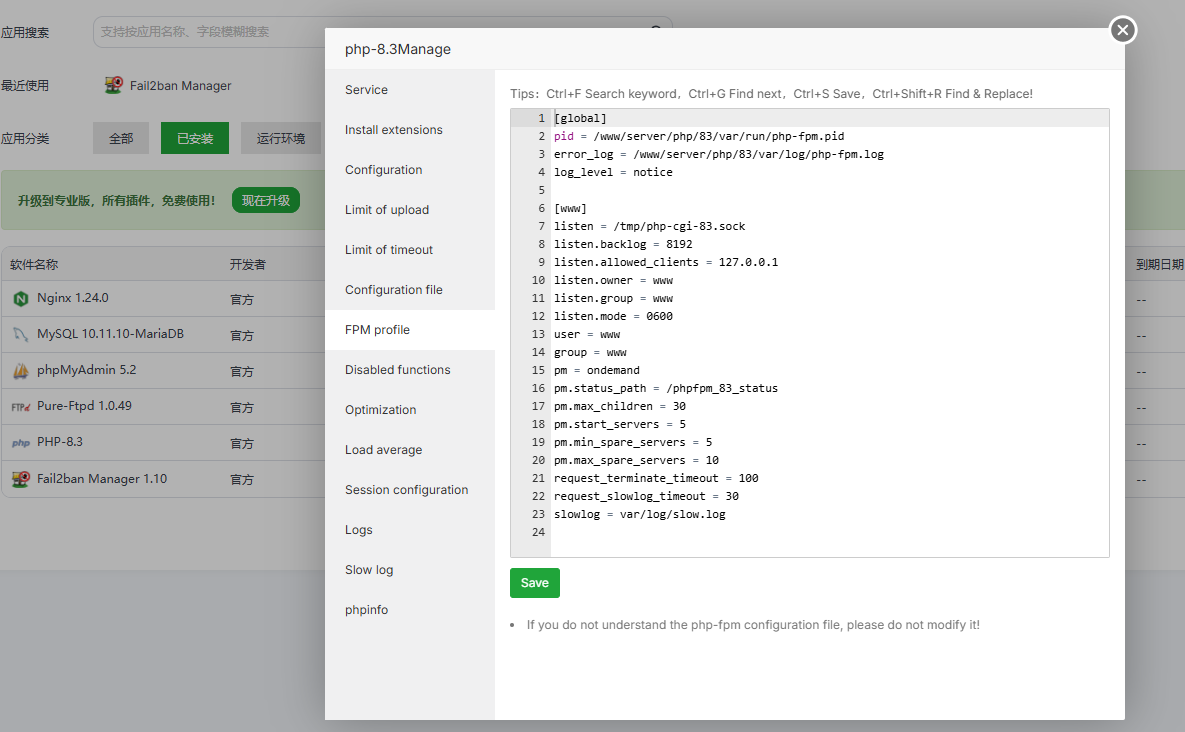Viewport: 1185px width, 732px height.
Task: Open the Service tab
Action: click(366, 90)
